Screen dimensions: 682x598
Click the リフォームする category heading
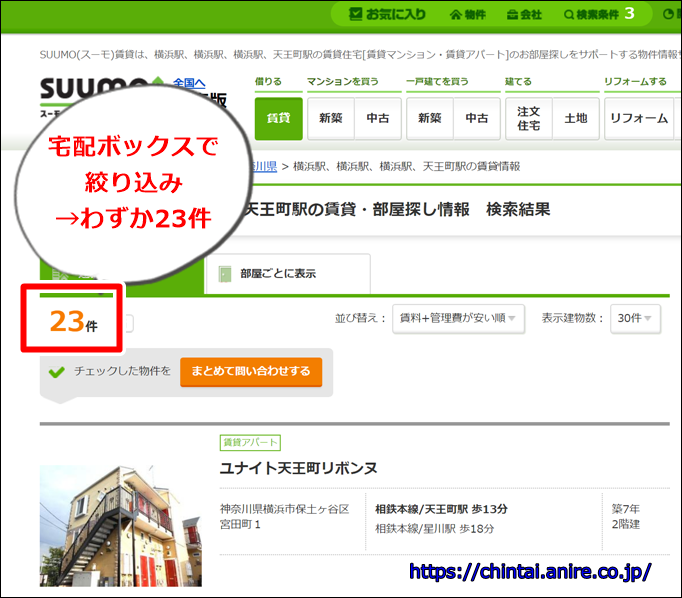tap(635, 82)
